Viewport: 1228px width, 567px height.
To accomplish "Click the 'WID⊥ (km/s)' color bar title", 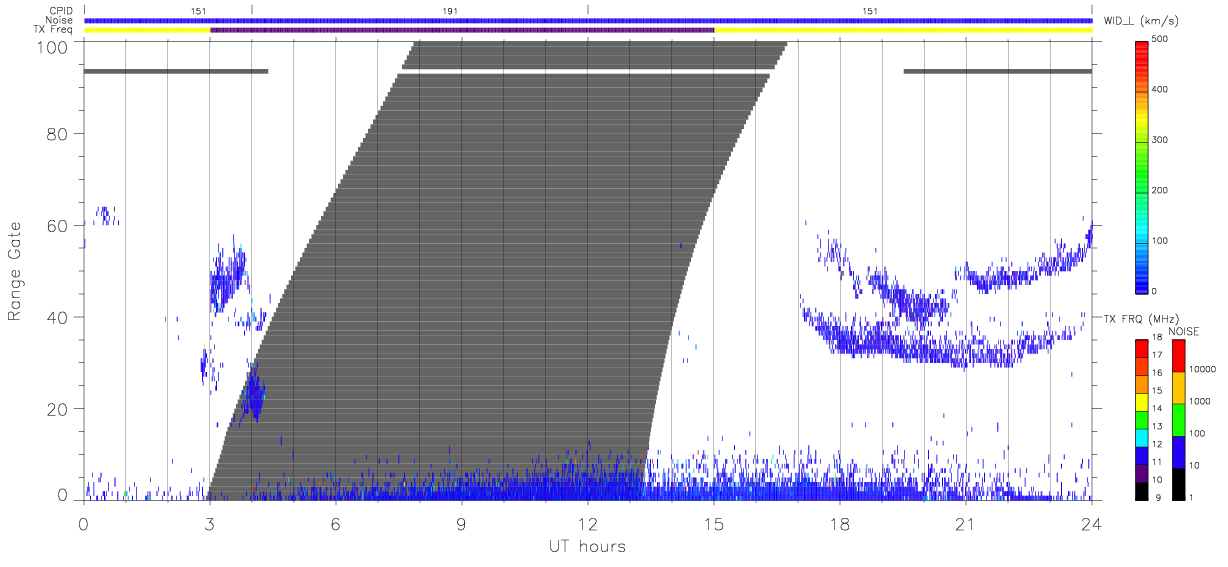I will coord(1142,20).
